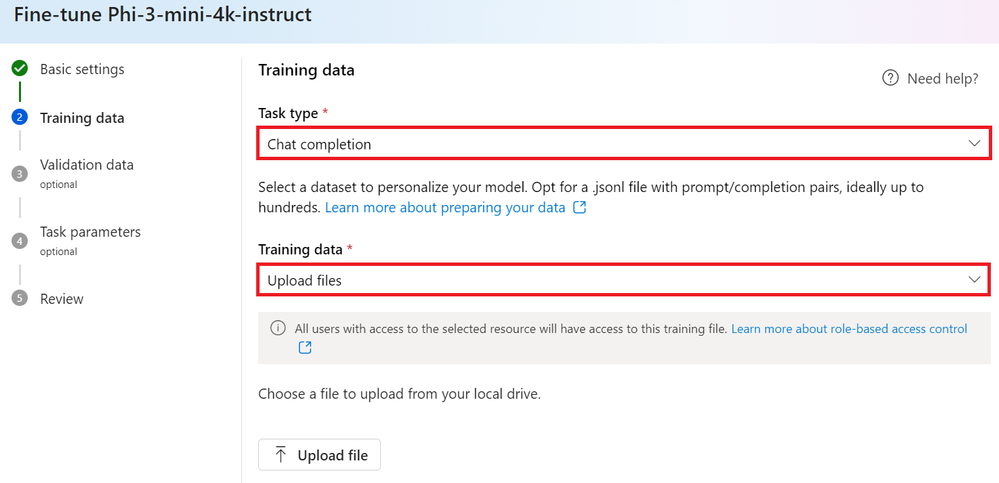Jump to the Review step

(x=62, y=299)
